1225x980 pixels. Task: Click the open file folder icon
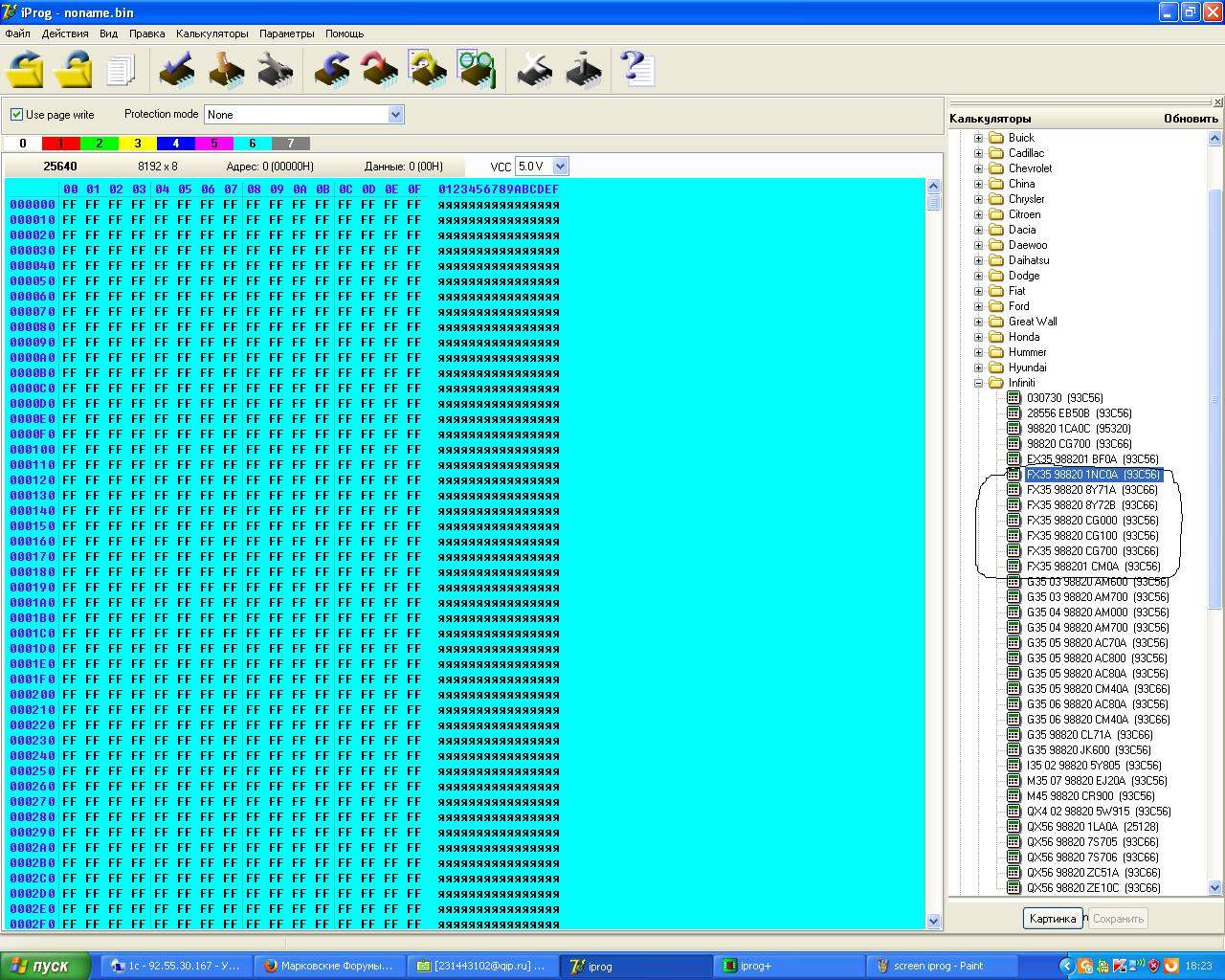[x=26, y=70]
